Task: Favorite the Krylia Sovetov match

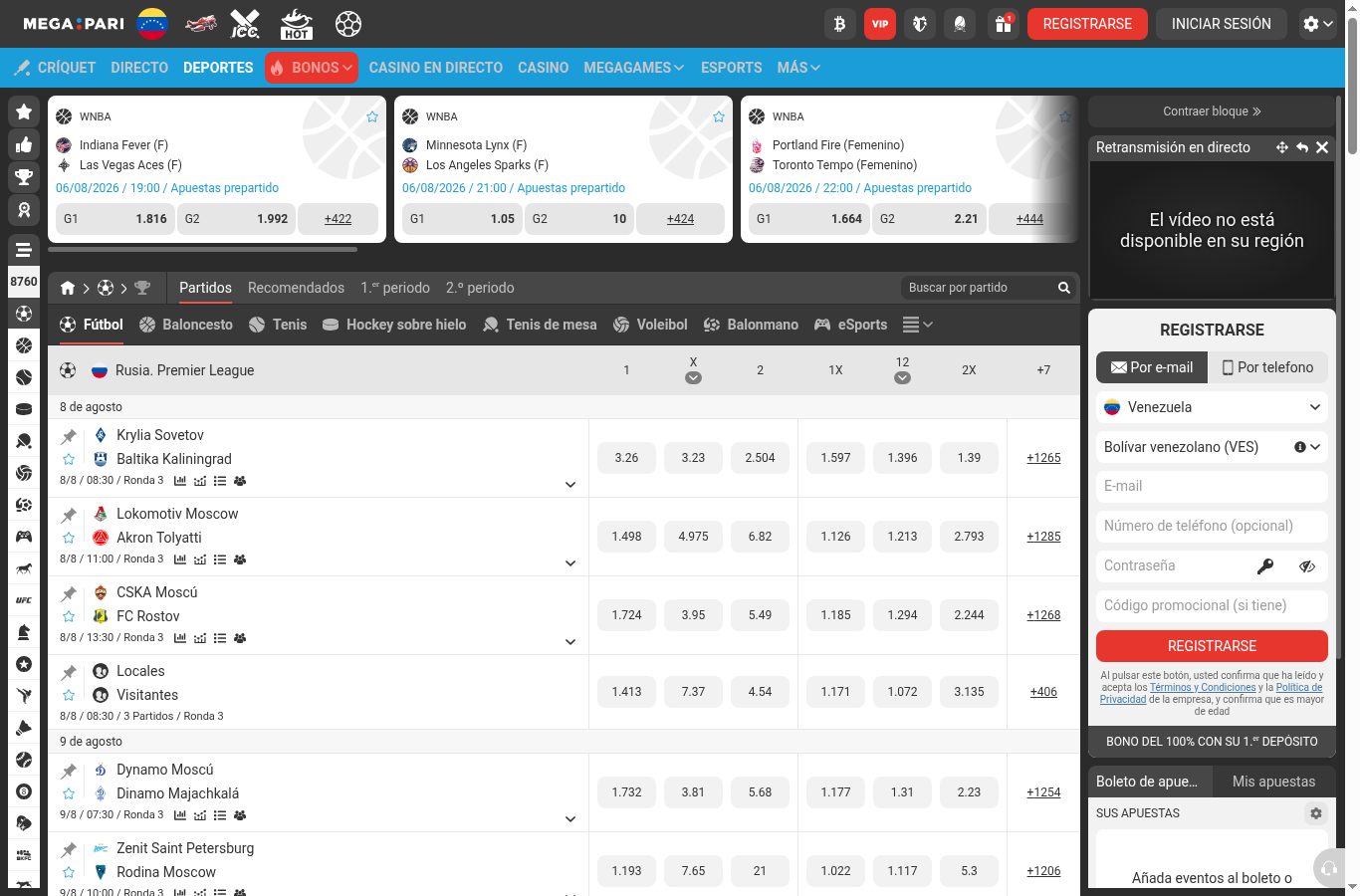Action: 69,459
